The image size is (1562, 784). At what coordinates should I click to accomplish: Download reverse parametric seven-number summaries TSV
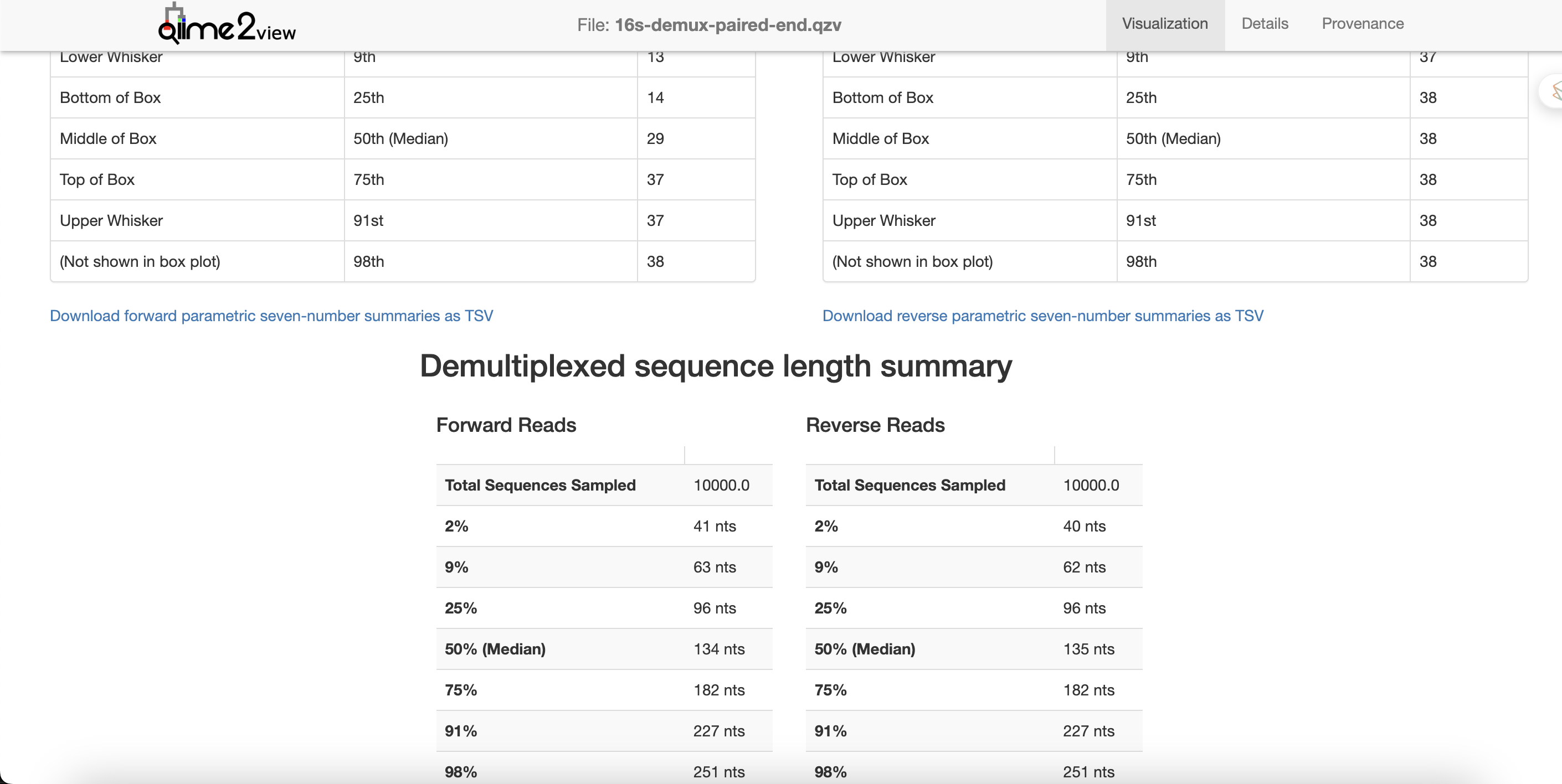tap(1042, 316)
